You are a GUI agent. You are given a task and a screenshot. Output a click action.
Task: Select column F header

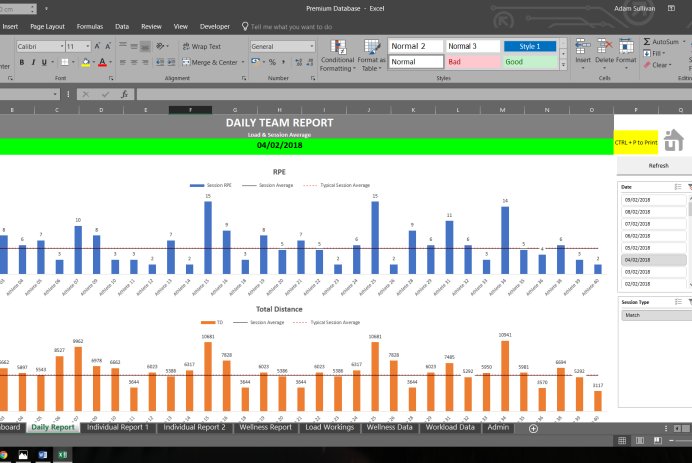click(190, 110)
